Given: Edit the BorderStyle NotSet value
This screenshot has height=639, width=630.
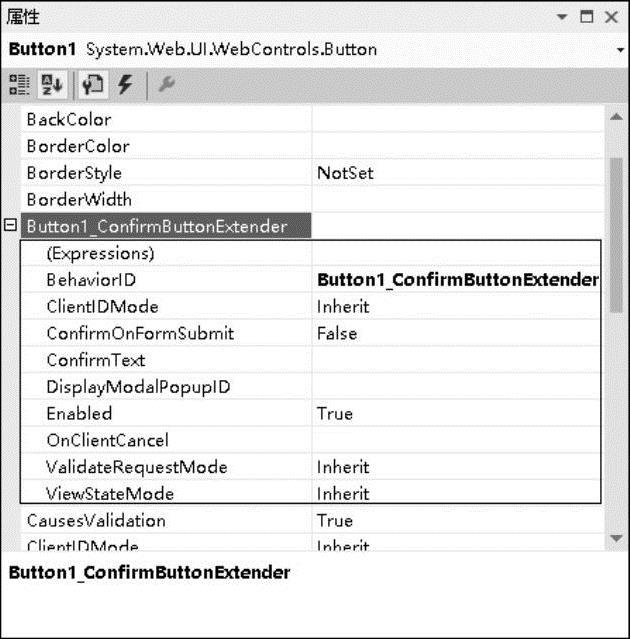Looking at the screenshot, I should click(457, 173).
